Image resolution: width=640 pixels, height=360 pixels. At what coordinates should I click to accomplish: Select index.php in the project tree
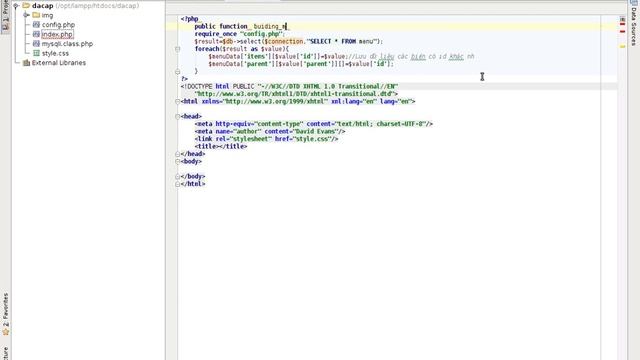coord(57,35)
